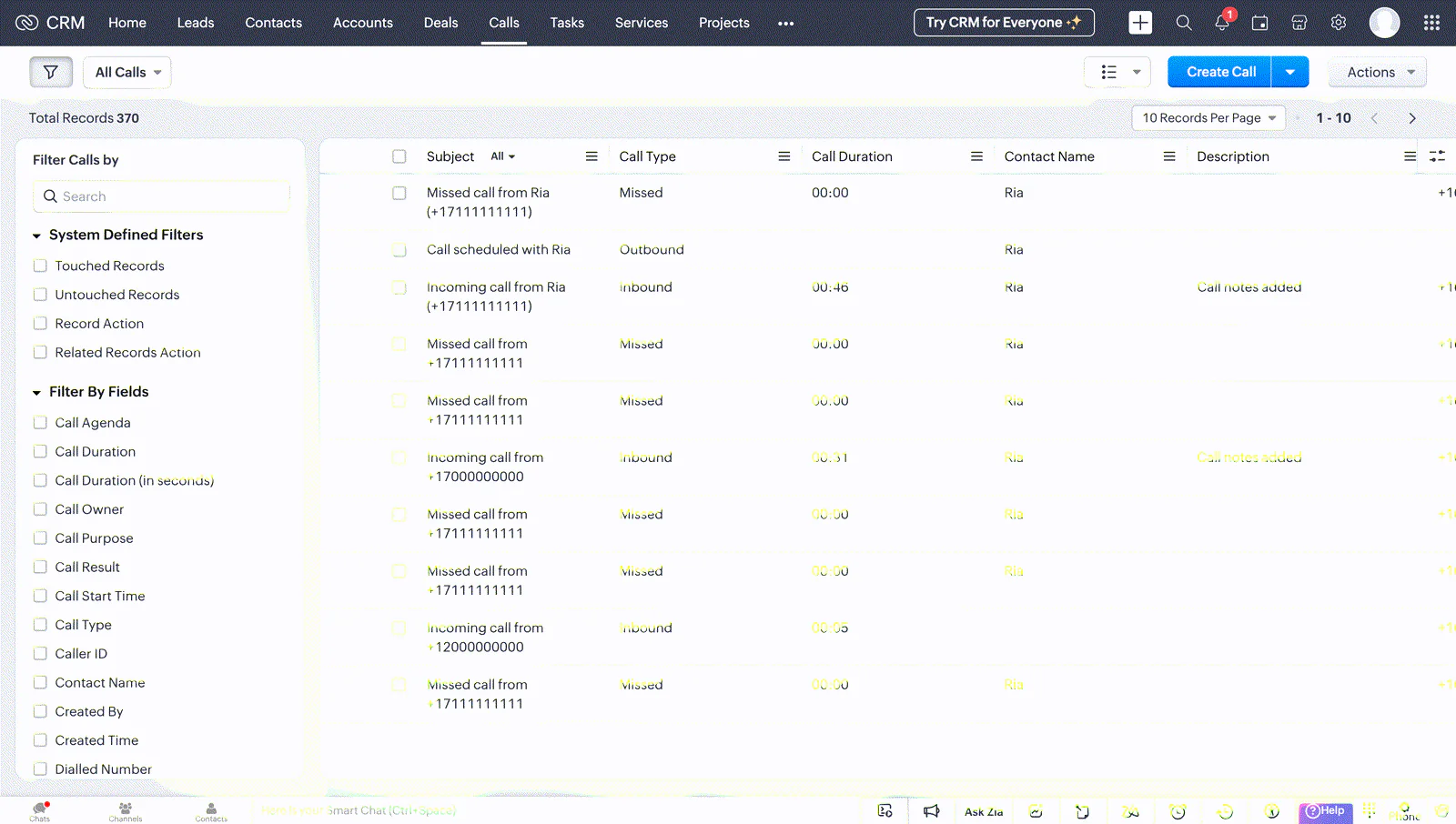Click the quick create plus icon
This screenshot has width=1456, height=824.
1140,23
